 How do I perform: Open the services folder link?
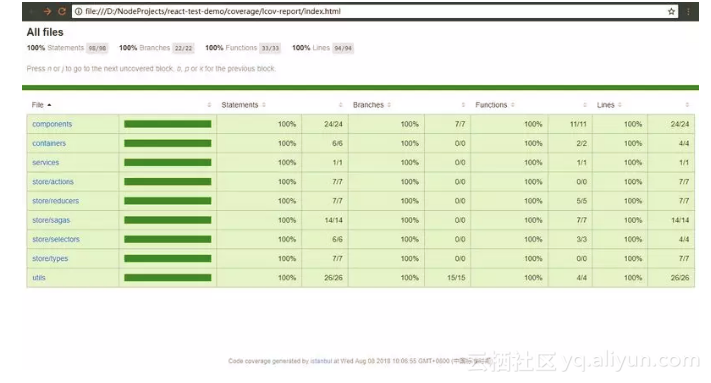pos(45,162)
